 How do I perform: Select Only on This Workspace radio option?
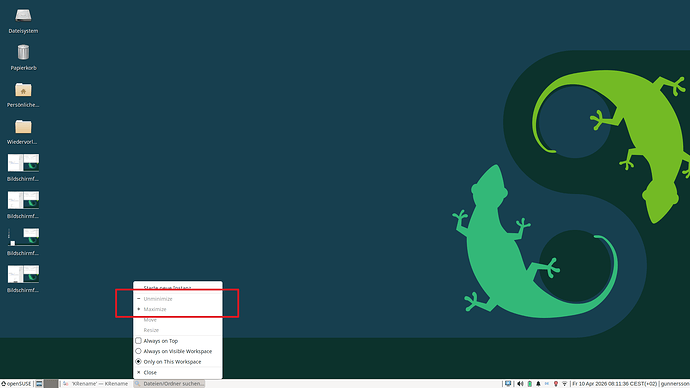tap(138, 362)
